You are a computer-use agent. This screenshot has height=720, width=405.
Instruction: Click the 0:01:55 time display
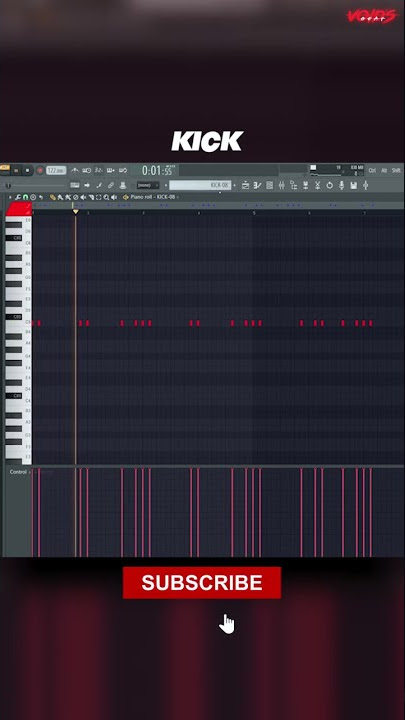click(x=157, y=170)
